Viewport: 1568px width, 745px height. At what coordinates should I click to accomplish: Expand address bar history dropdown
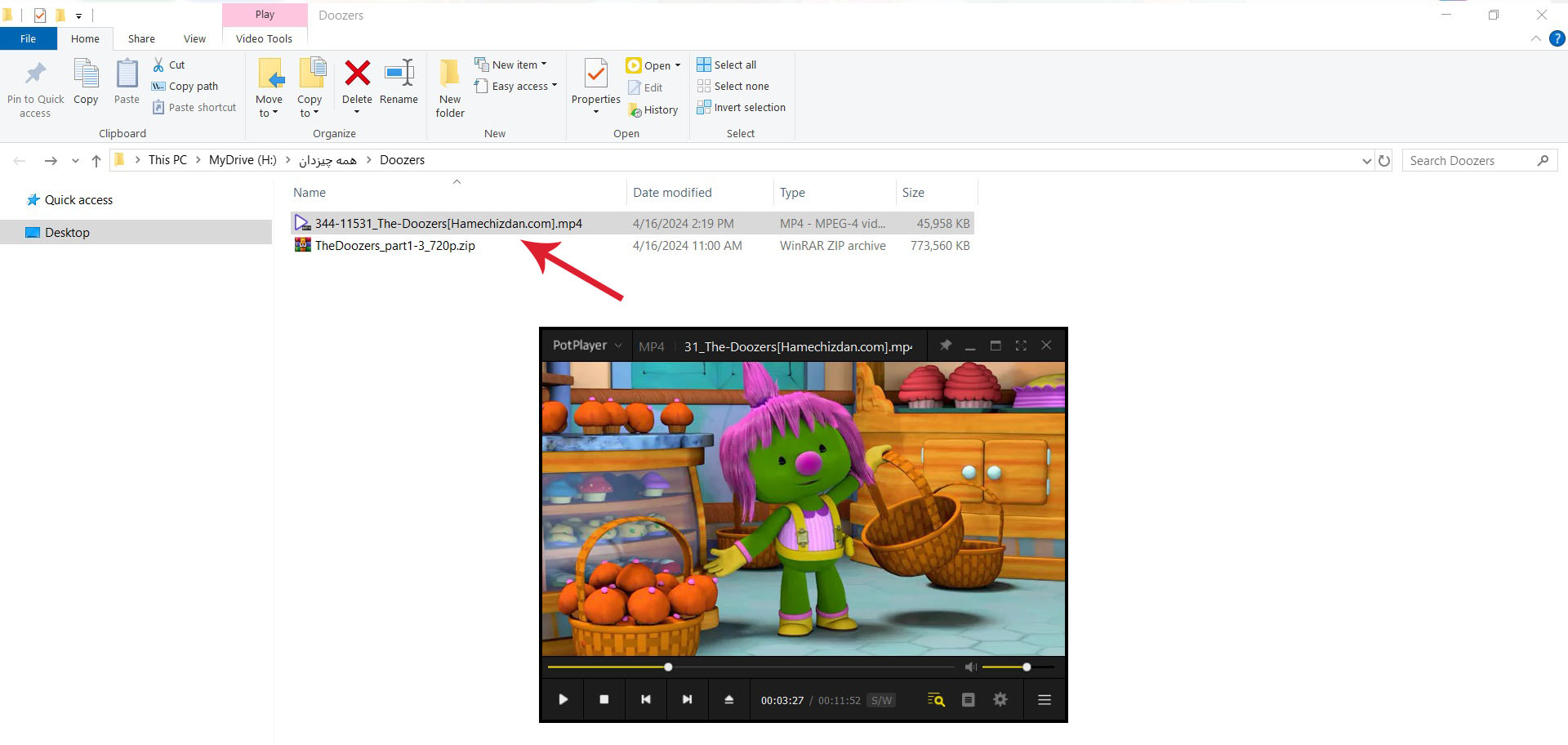click(1366, 161)
